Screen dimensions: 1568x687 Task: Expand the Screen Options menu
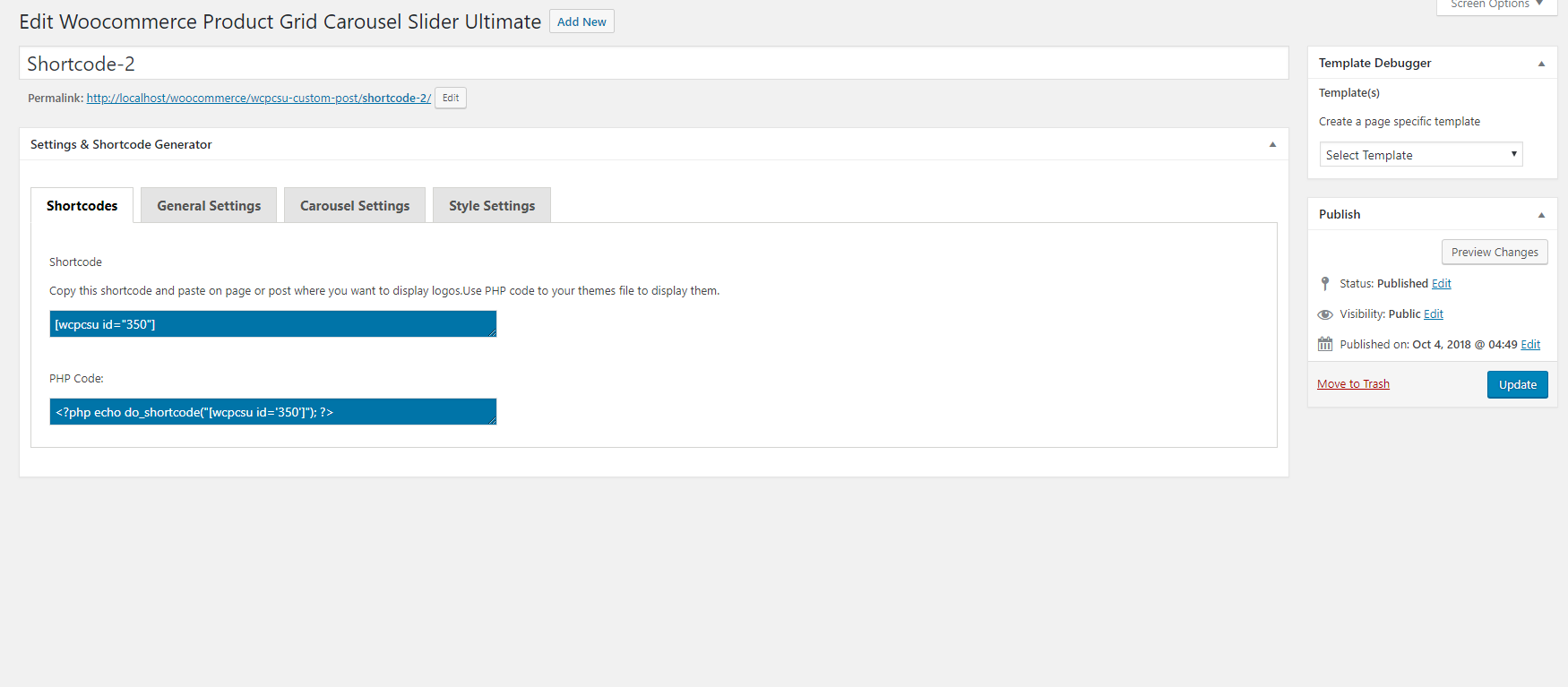1496,5
